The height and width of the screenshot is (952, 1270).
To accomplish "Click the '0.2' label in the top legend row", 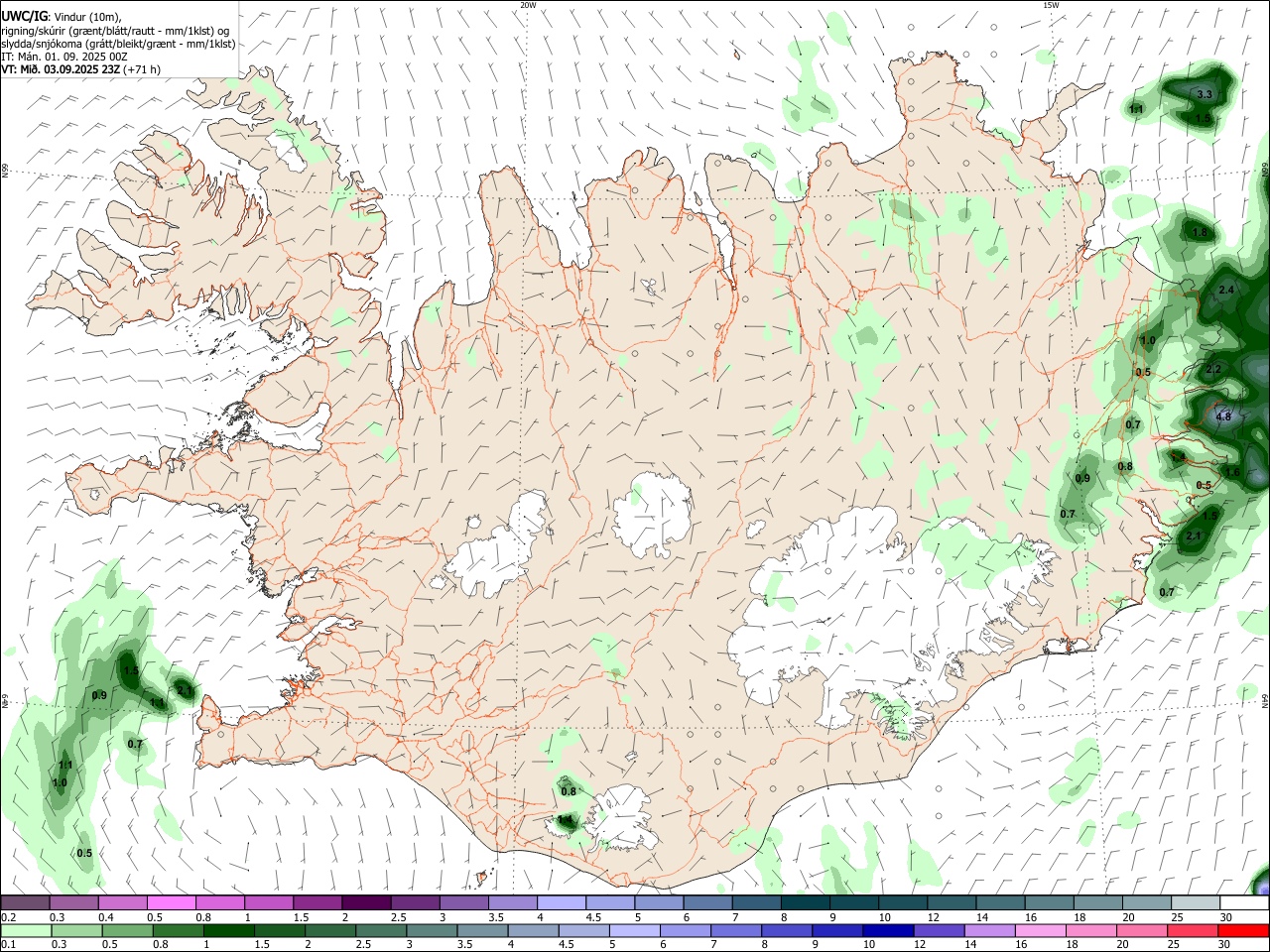I will [x=9, y=917].
